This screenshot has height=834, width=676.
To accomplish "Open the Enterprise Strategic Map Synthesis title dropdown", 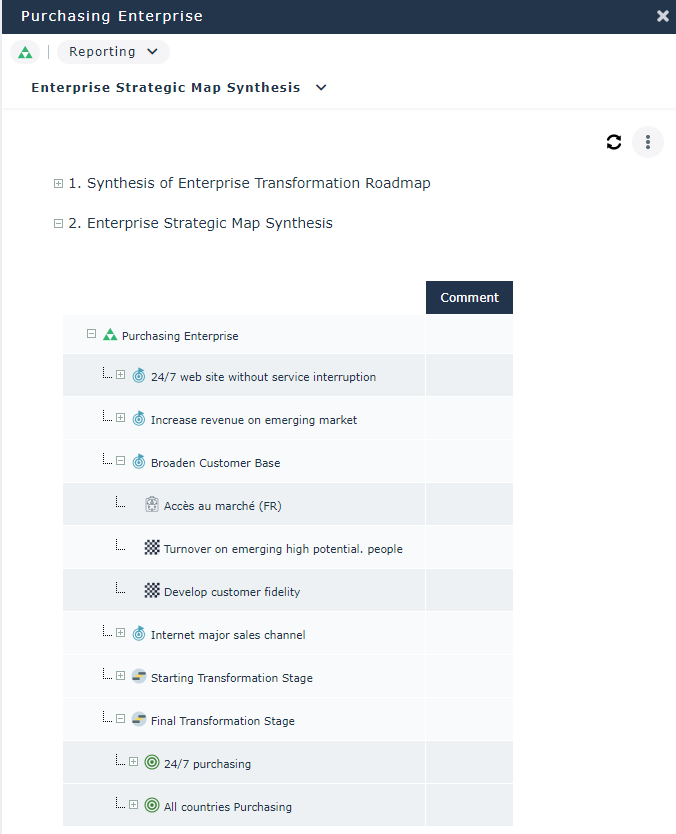I will pyautogui.click(x=321, y=88).
